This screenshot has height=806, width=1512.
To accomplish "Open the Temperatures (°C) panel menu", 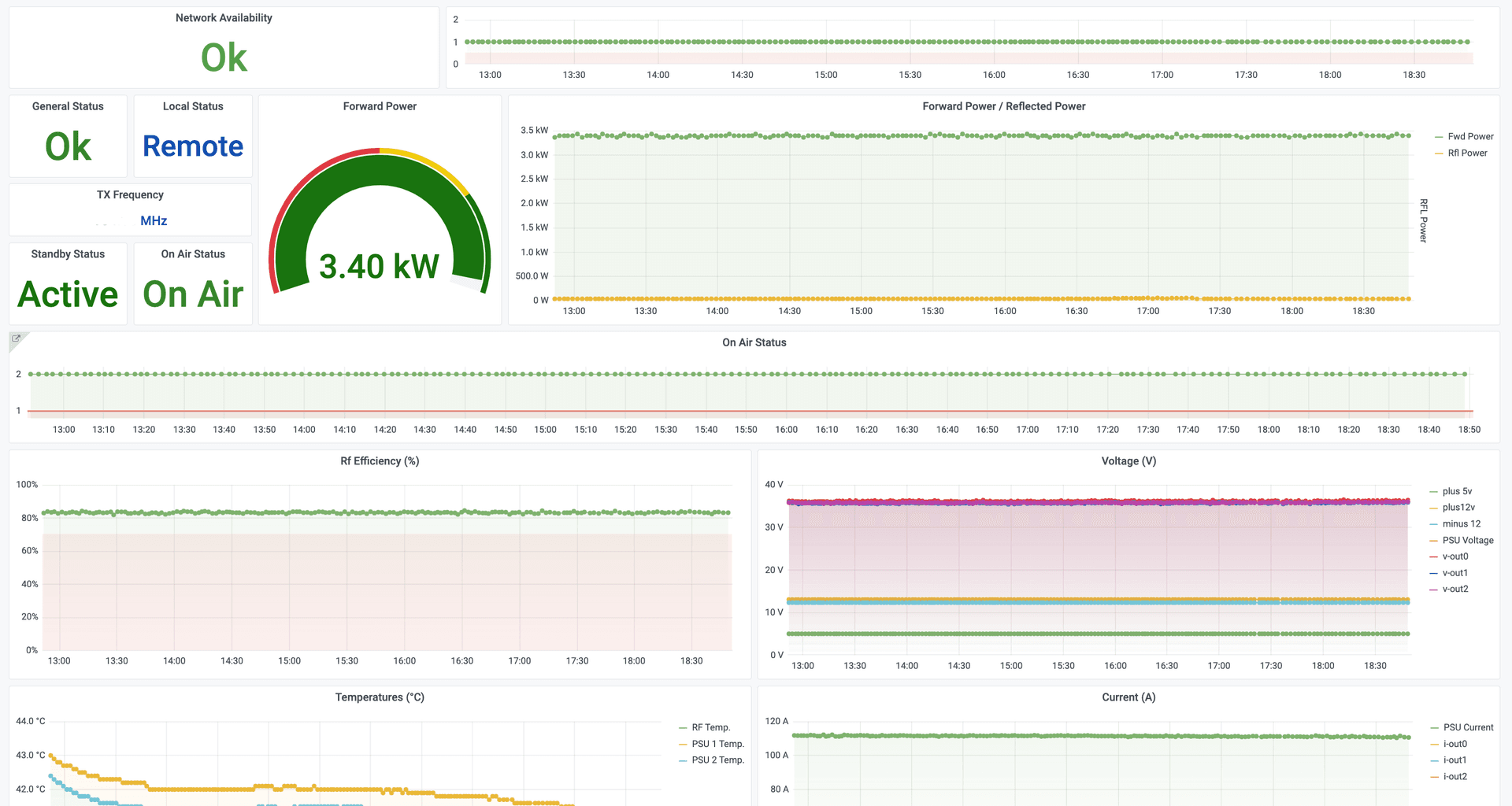I will click(380, 697).
